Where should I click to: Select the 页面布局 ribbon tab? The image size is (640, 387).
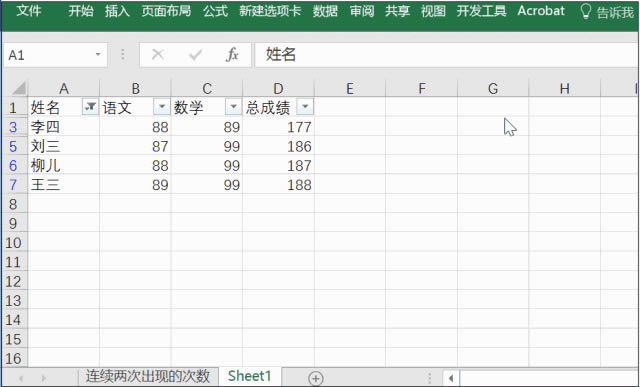pyautogui.click(x=166, y=11)
